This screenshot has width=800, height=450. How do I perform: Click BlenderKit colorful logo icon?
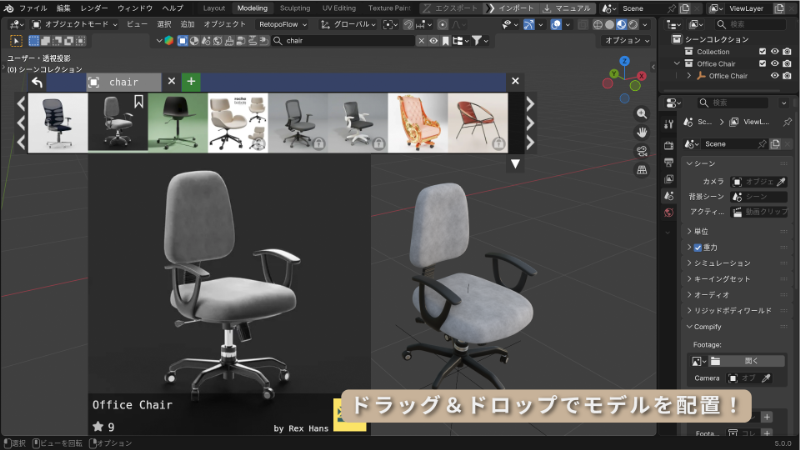pyautogui.click(x=169, y=40)
